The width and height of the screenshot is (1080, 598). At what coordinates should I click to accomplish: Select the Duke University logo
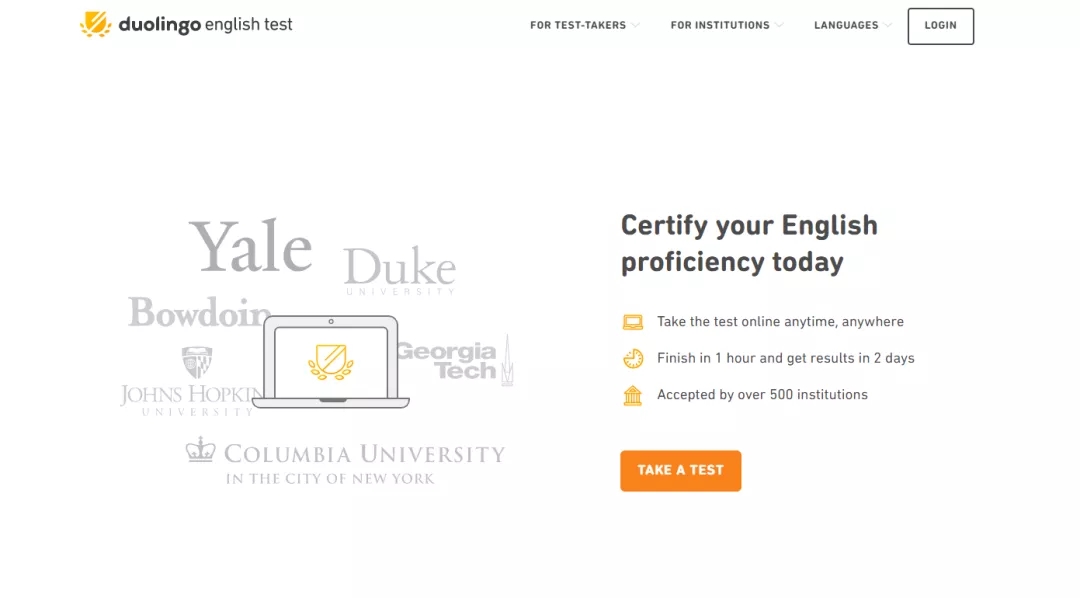(x=399, y=268)
